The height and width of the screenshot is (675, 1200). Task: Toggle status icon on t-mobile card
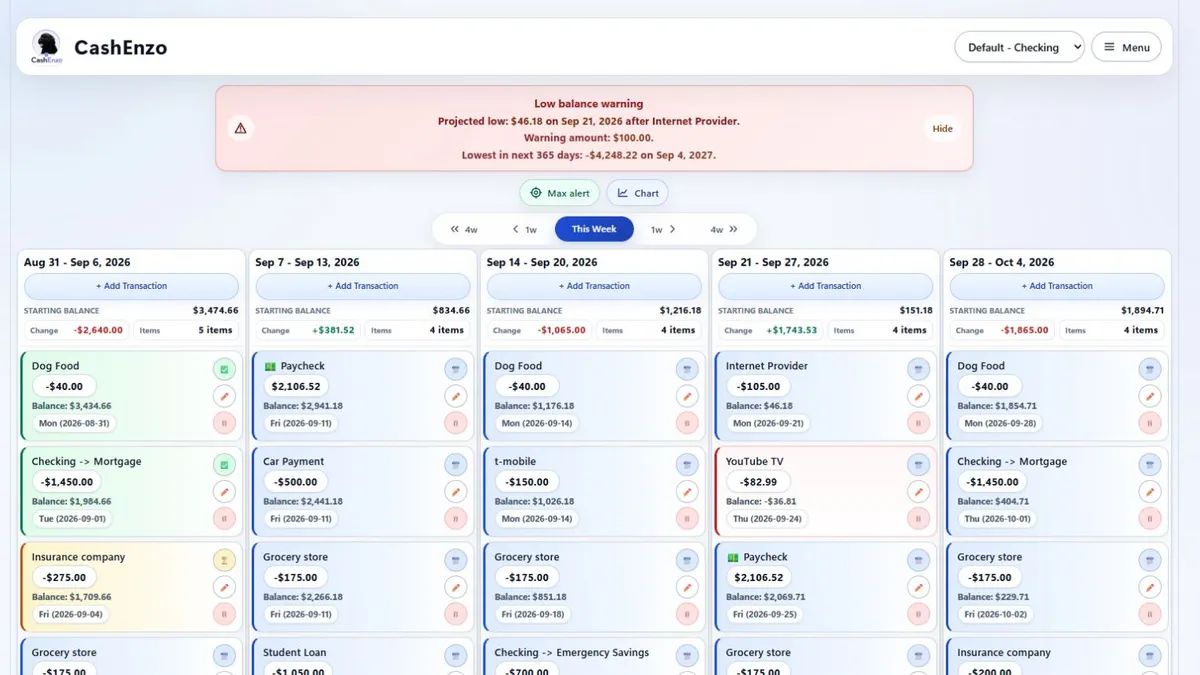point(687,465)
